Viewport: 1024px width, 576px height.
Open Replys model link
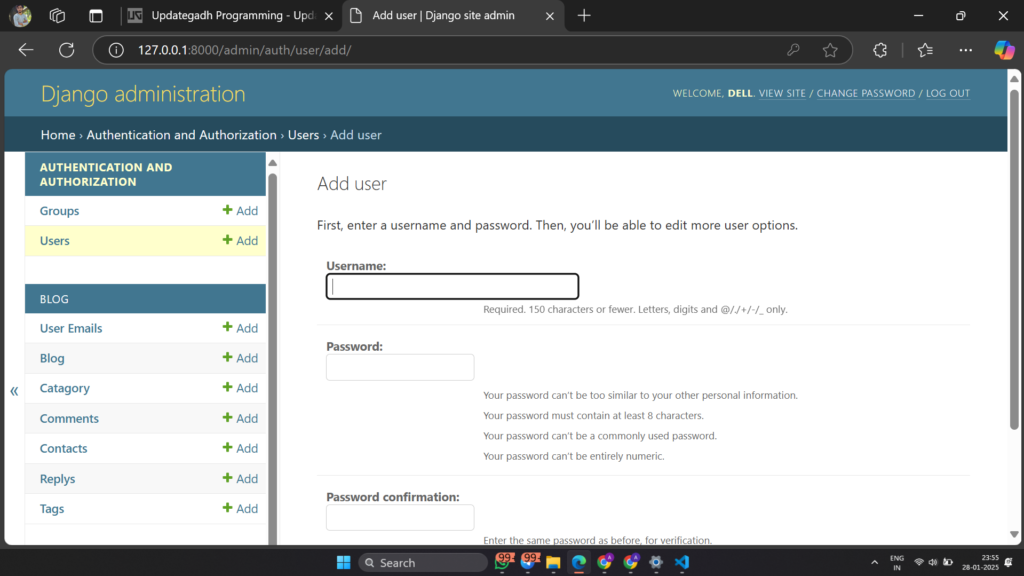(57, 479)
